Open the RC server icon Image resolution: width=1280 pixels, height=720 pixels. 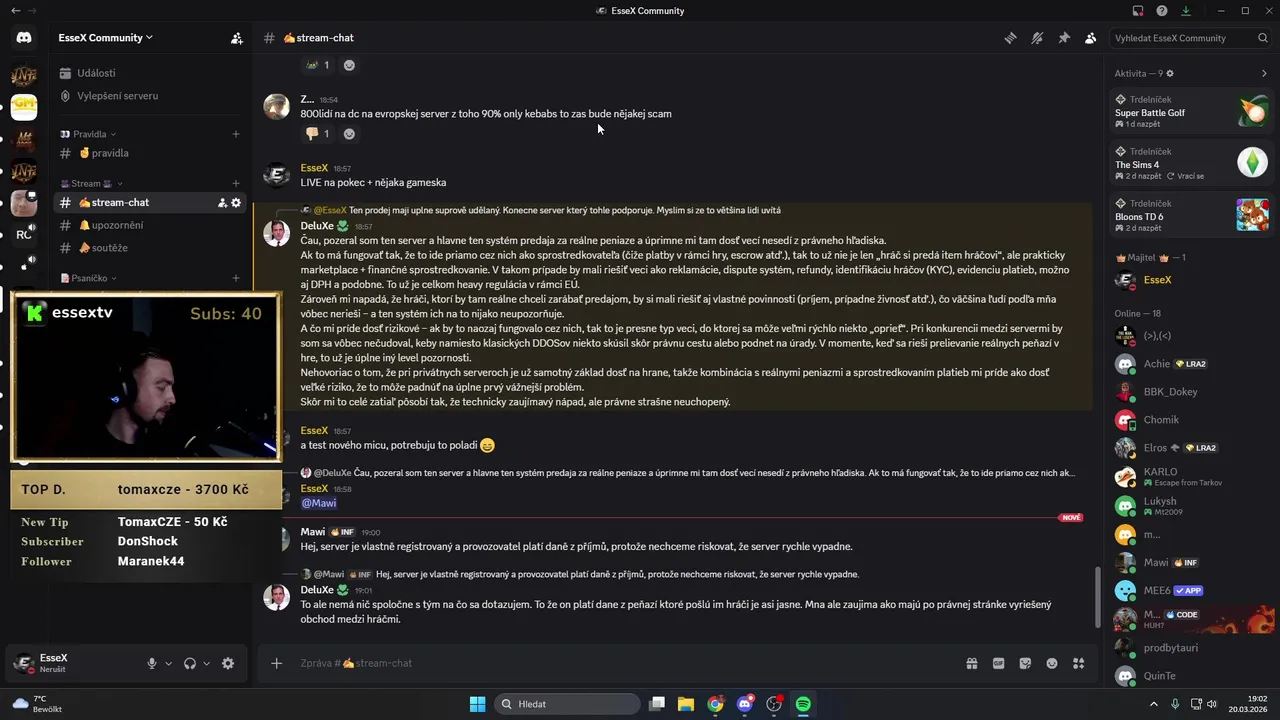(24, 236)
